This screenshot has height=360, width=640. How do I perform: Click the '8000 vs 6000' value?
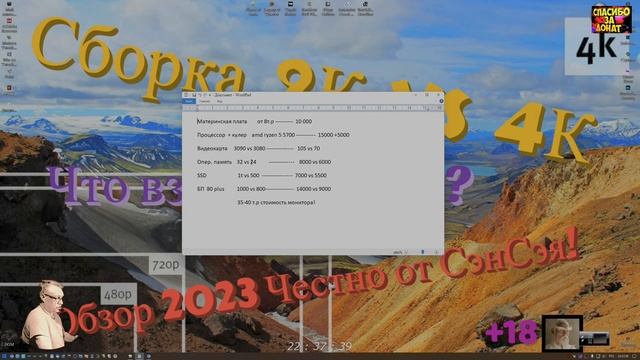click(x=315, y=162)
